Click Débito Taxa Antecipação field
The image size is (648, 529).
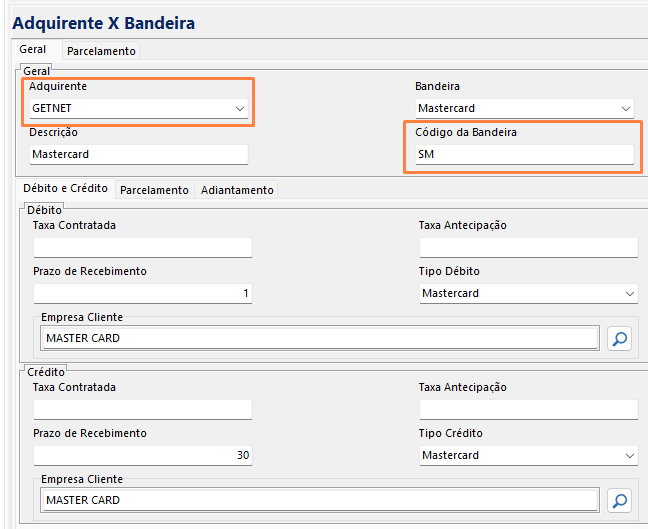pyautogui.click(x=528, y=248)
